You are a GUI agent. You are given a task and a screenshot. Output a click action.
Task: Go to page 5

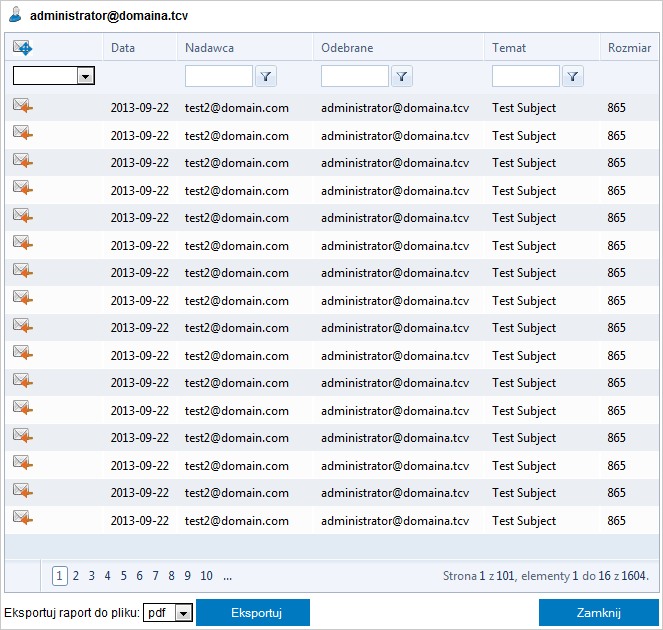pos(123,576)
